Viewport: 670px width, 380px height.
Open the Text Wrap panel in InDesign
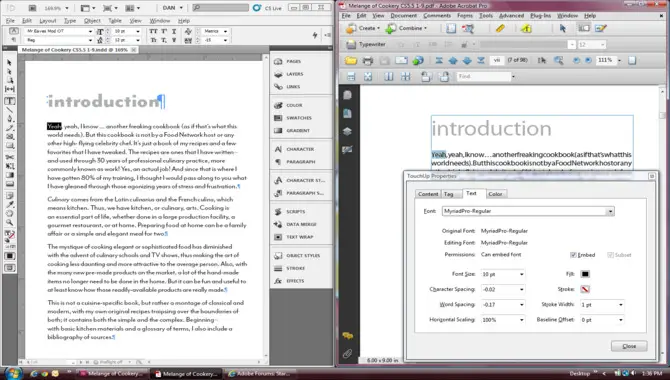(x=301, y=237)
